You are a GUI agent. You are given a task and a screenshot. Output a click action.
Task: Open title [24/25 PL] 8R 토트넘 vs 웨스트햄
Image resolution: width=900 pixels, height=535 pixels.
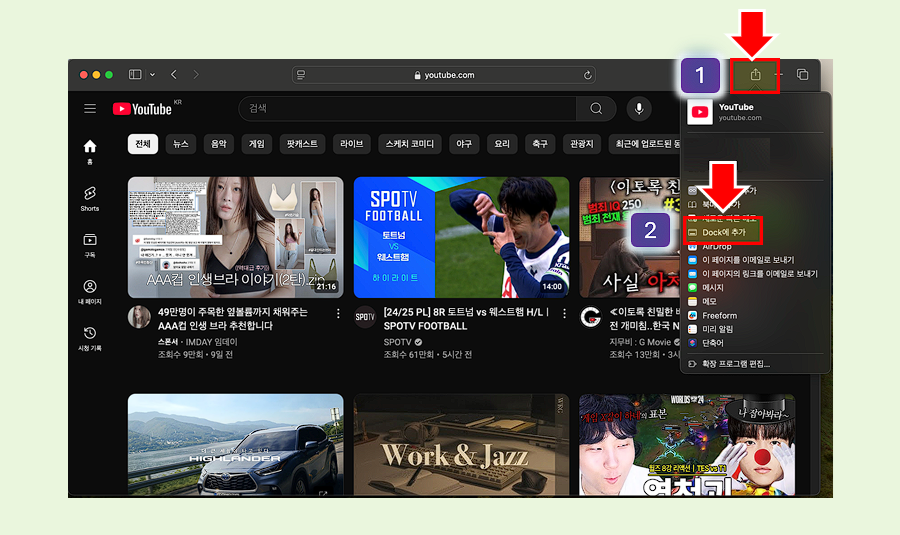pos(467,319)
